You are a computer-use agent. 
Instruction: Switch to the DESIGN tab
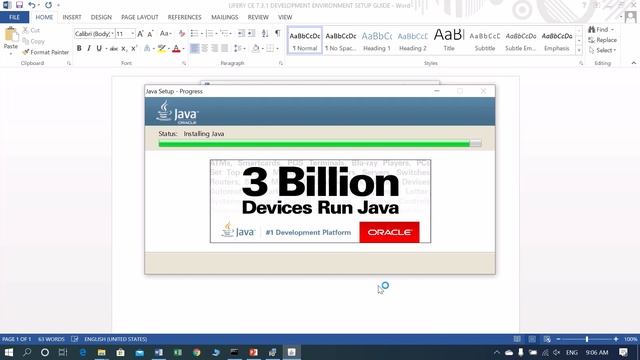(101, 17)
